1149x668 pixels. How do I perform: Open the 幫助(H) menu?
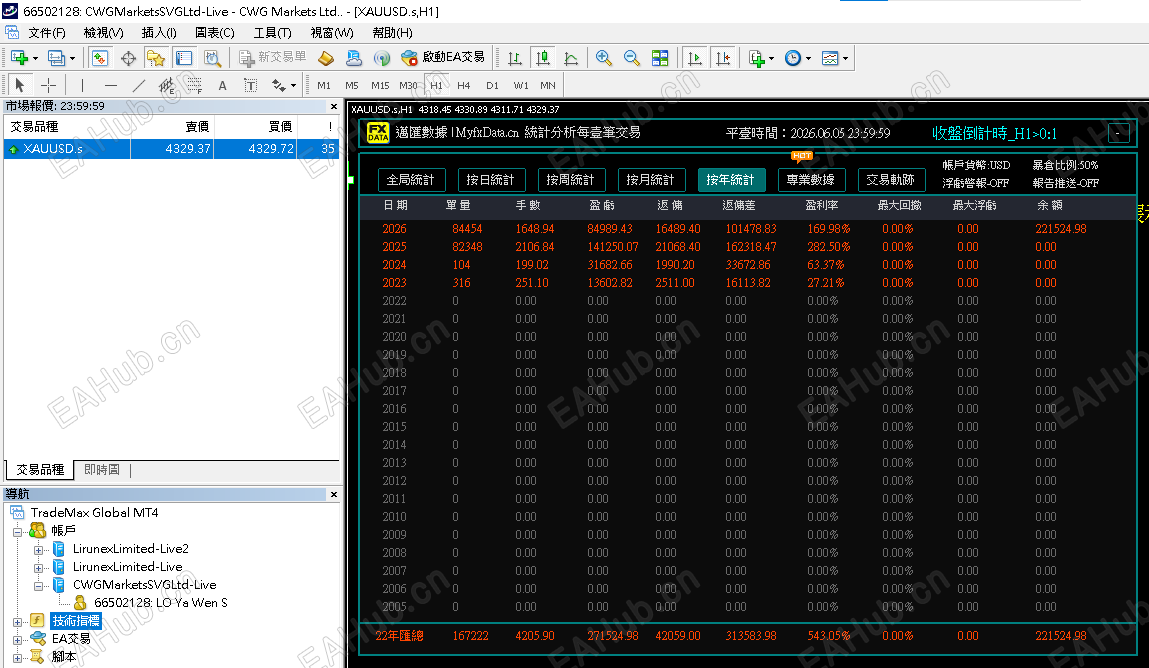(392, 33)
